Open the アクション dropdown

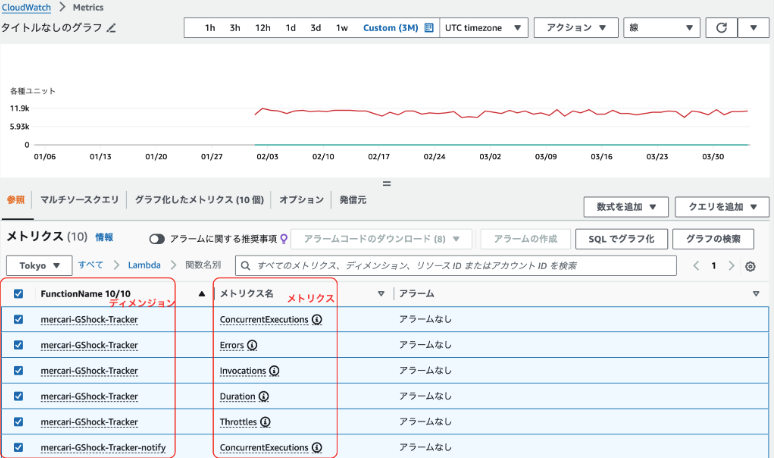[x=576, y=28]
